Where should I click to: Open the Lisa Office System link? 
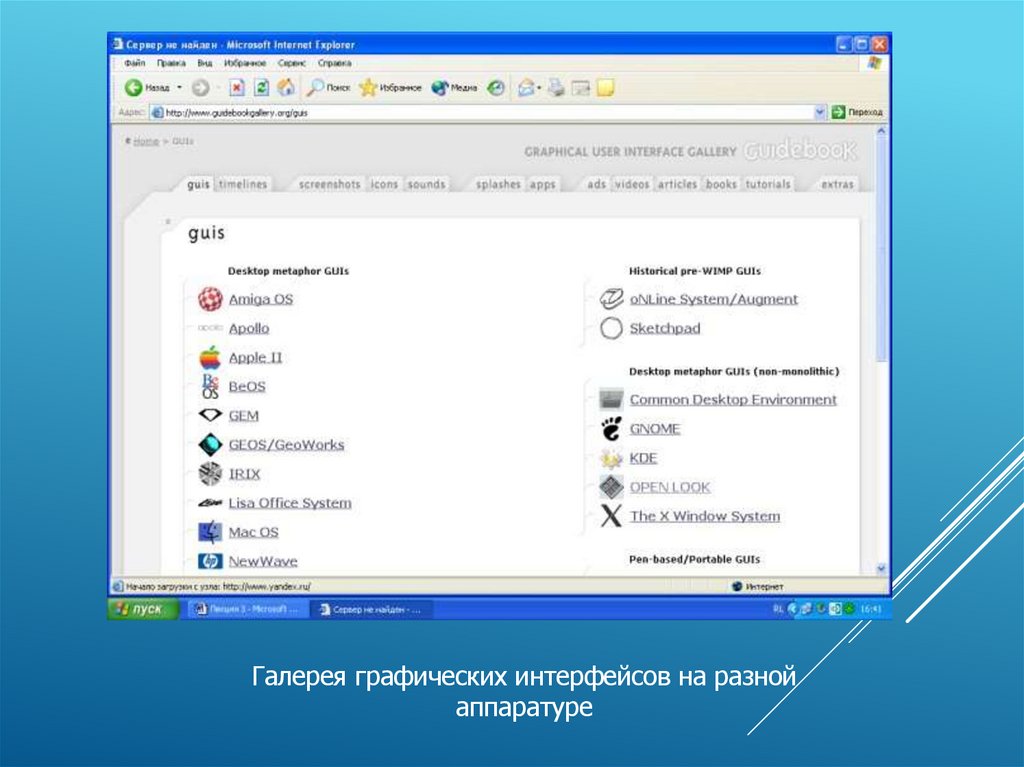tap(290, 503)
